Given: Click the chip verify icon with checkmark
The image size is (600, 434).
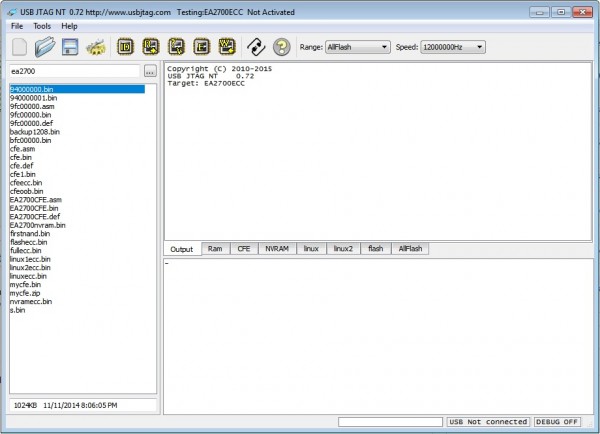Looking at the screenshot, I should pos(176,47).
